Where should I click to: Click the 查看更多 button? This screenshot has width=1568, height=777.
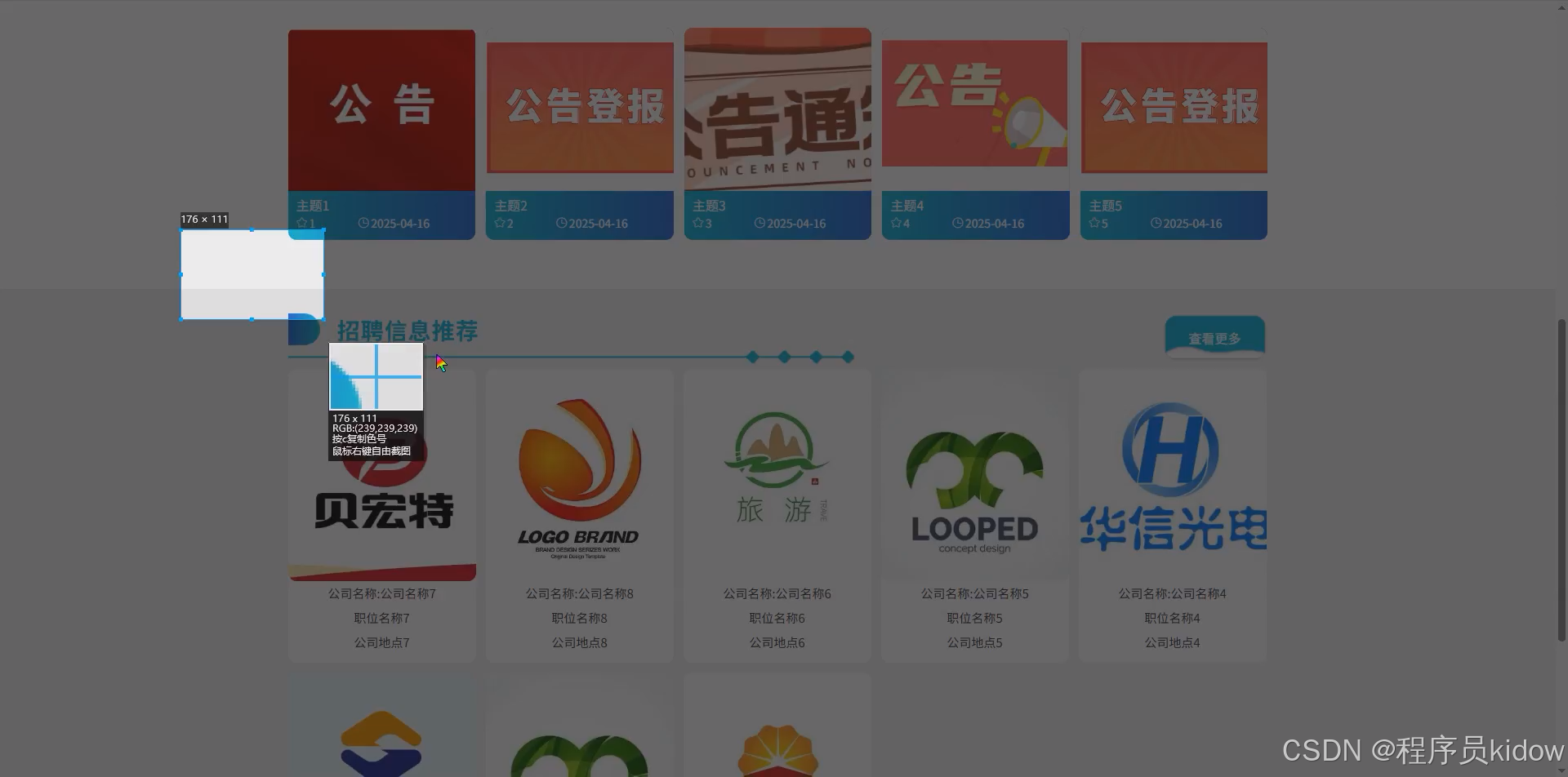[x=1214, y=336]
